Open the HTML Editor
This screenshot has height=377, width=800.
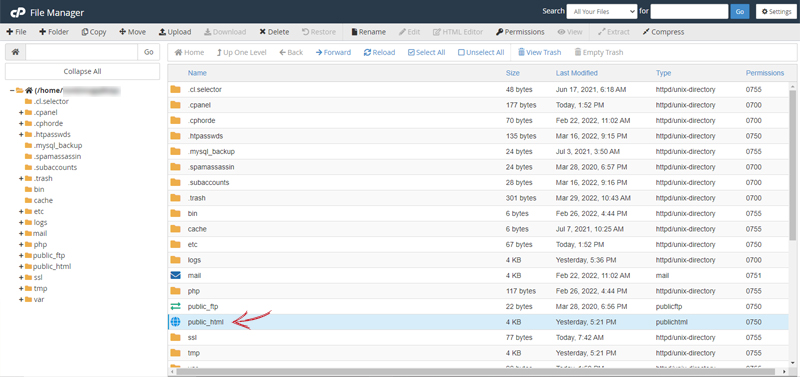[458, 32]
